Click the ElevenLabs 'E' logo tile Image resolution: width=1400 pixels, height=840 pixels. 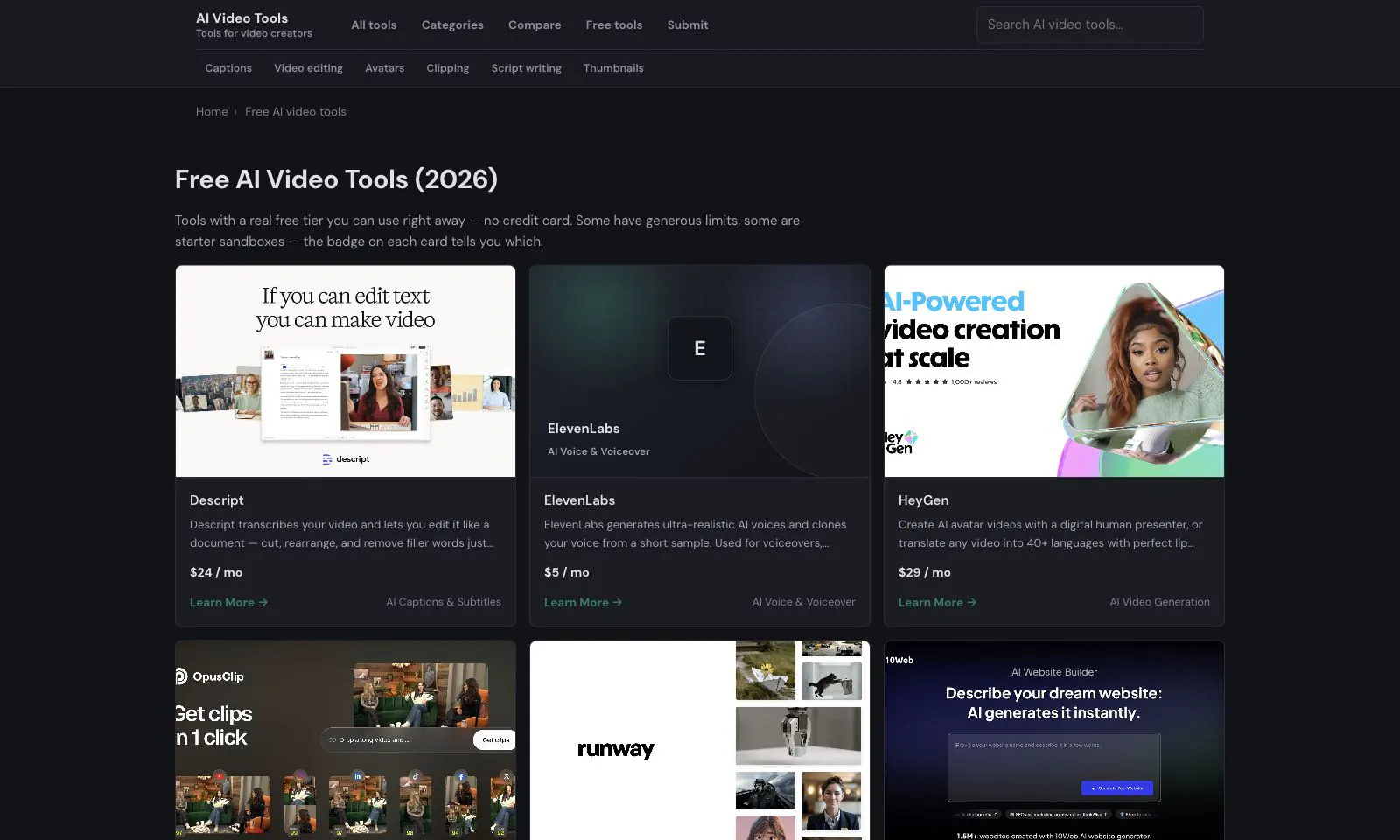700,348
